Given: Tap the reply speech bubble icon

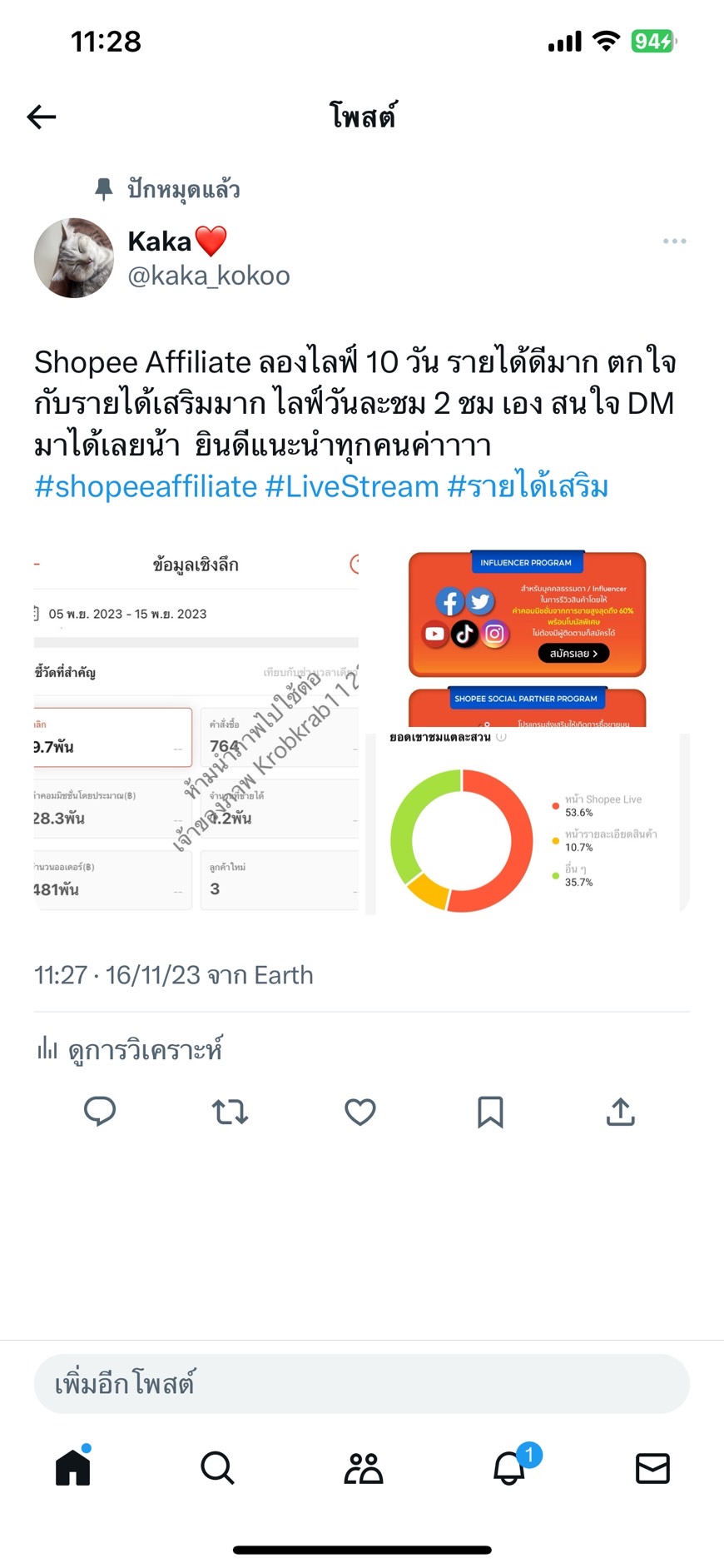Looking at the screenshot, I should tap(100, 1112).
